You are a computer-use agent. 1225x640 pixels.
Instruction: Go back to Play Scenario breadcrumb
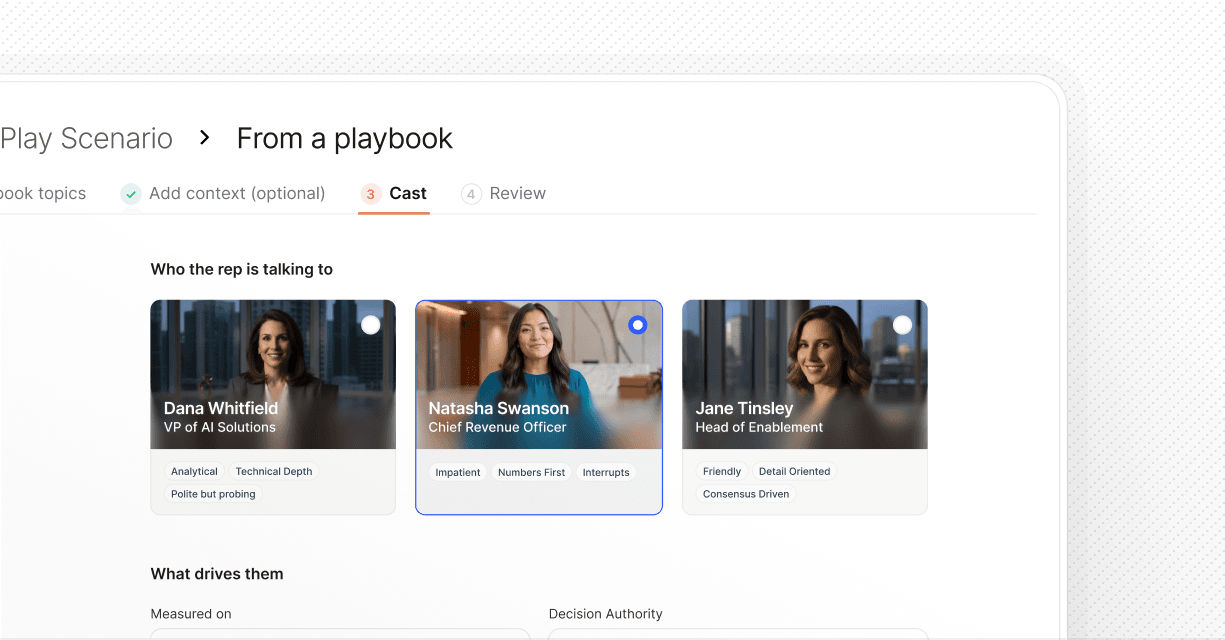point(86,138)
